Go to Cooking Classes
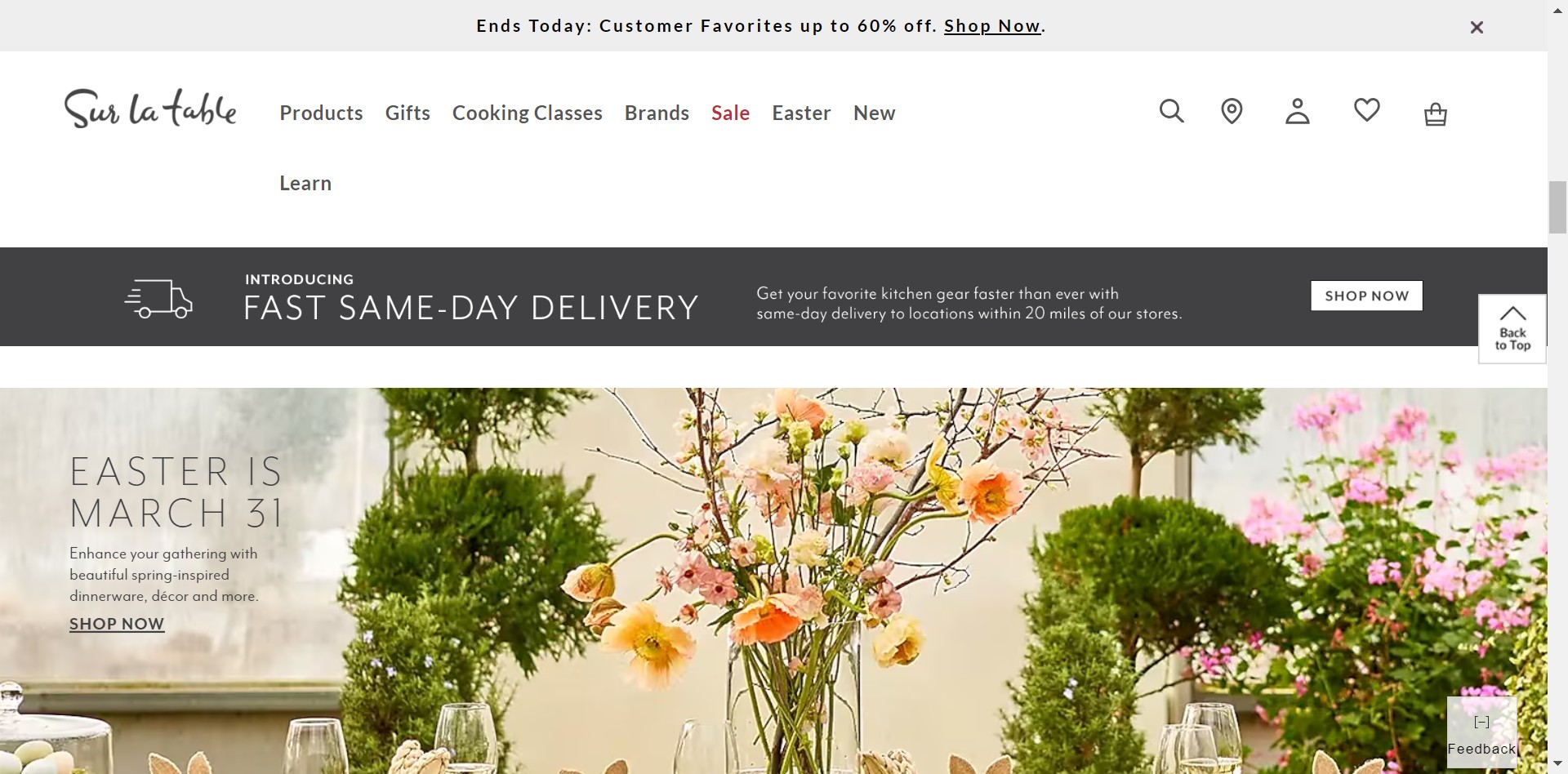 tap(528, 113)
